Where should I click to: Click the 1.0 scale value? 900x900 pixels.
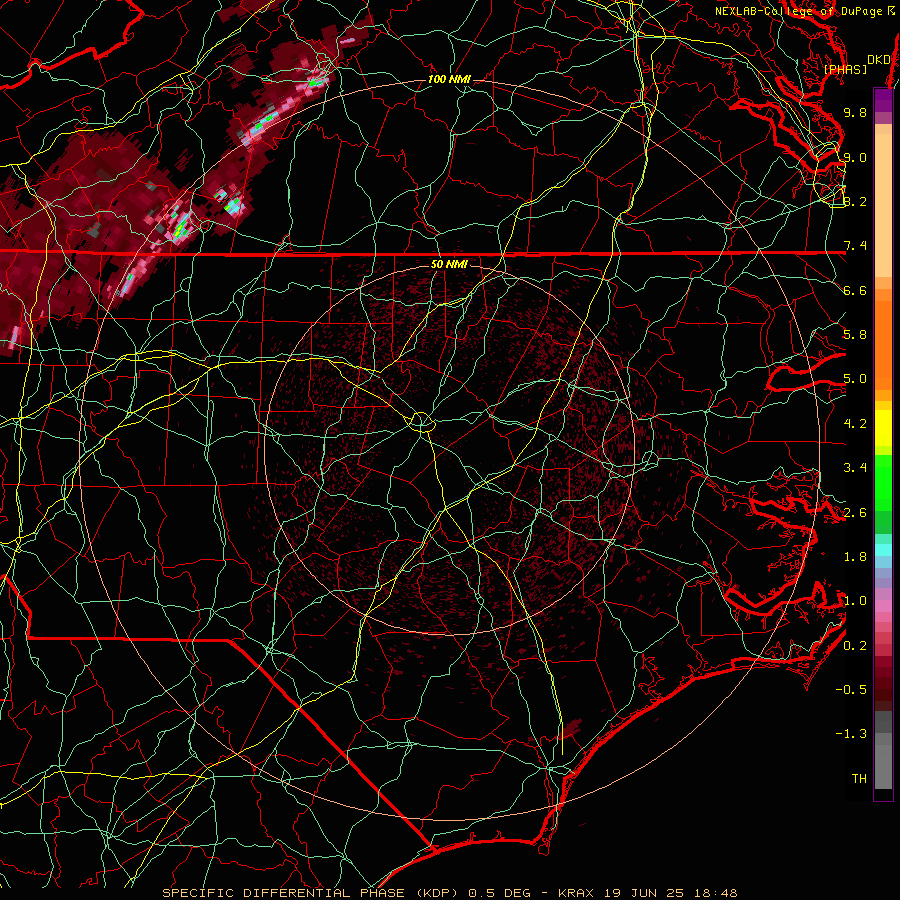(855, 601)
